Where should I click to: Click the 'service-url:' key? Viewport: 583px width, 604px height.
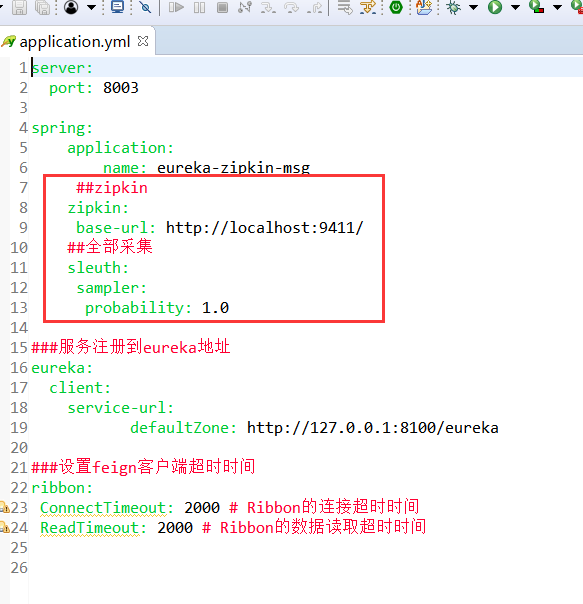tap(121, 408)
